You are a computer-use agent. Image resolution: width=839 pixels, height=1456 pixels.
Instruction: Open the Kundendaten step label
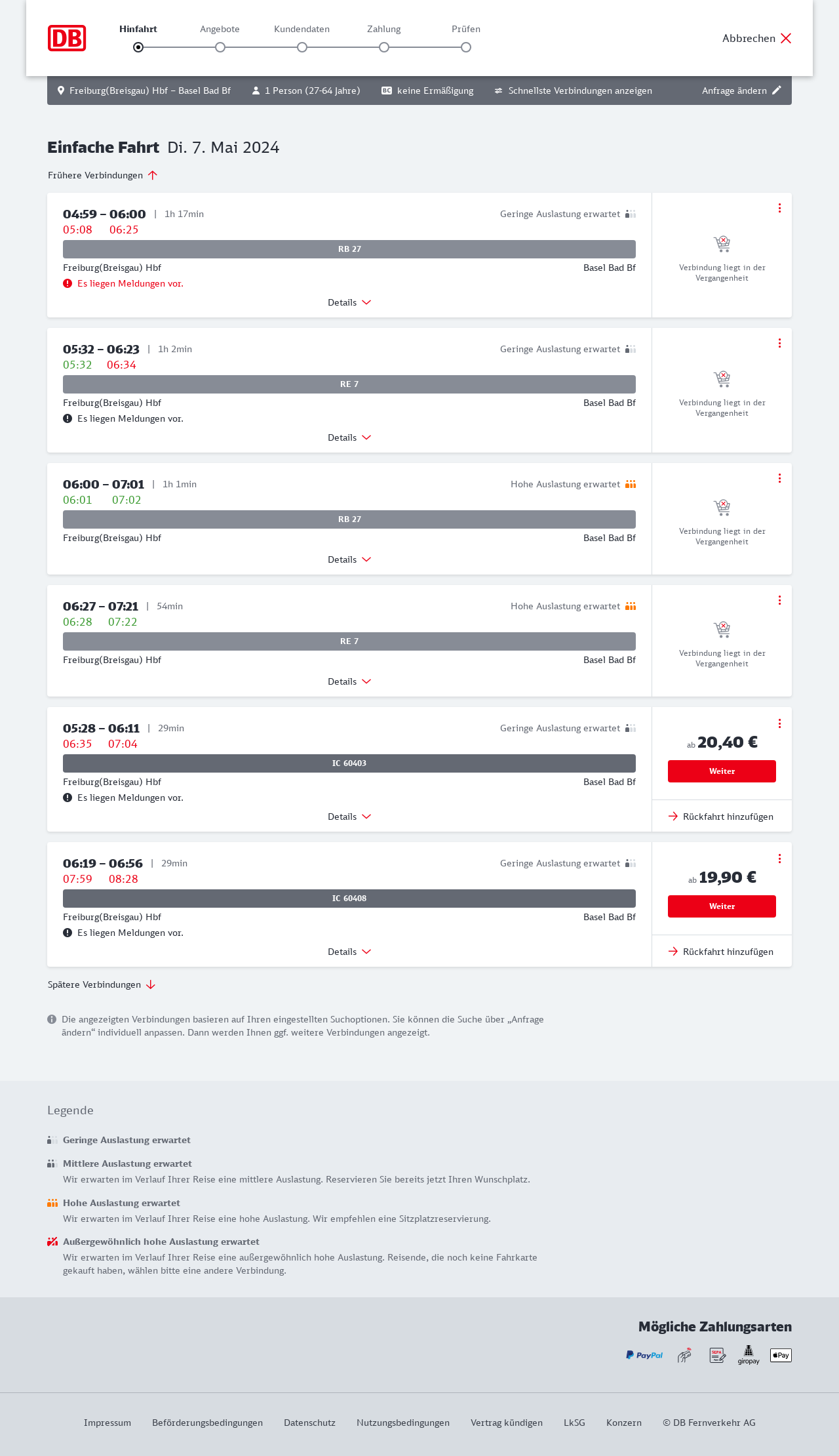click(302, 29)
